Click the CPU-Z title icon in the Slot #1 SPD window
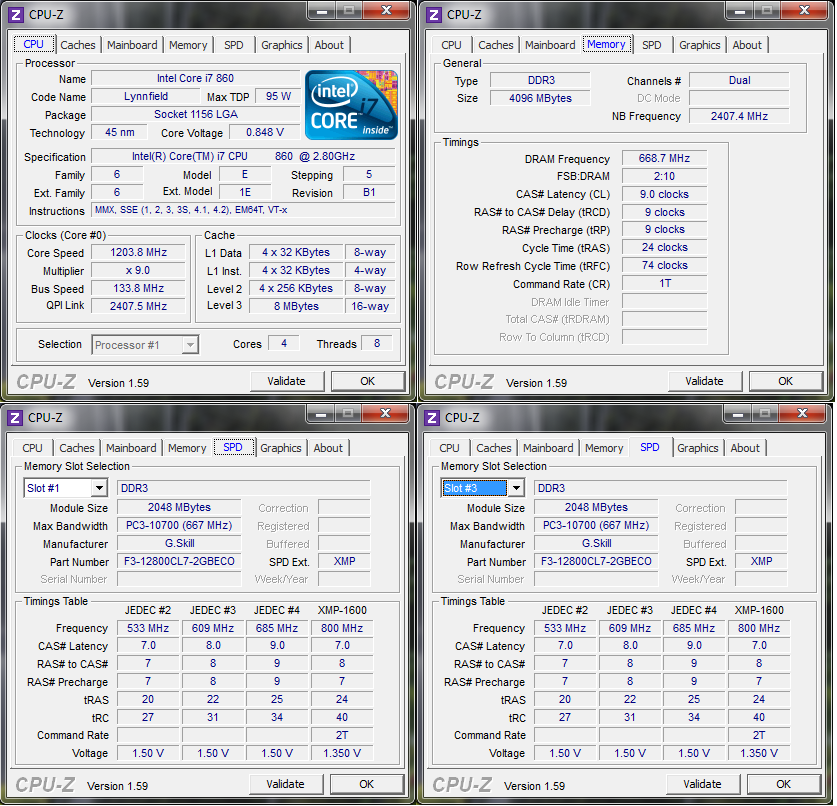This screenshot has height=806, width=837. tap(15, 417)
